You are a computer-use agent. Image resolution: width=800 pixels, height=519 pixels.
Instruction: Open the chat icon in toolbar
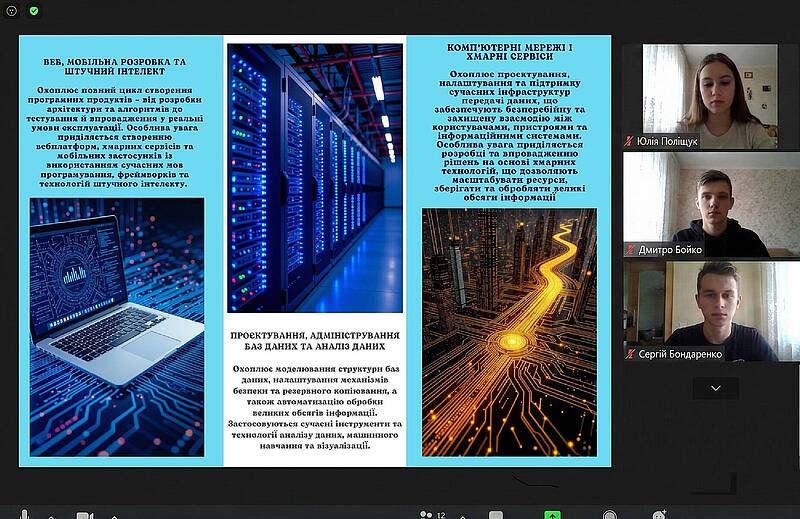(495, 515)
